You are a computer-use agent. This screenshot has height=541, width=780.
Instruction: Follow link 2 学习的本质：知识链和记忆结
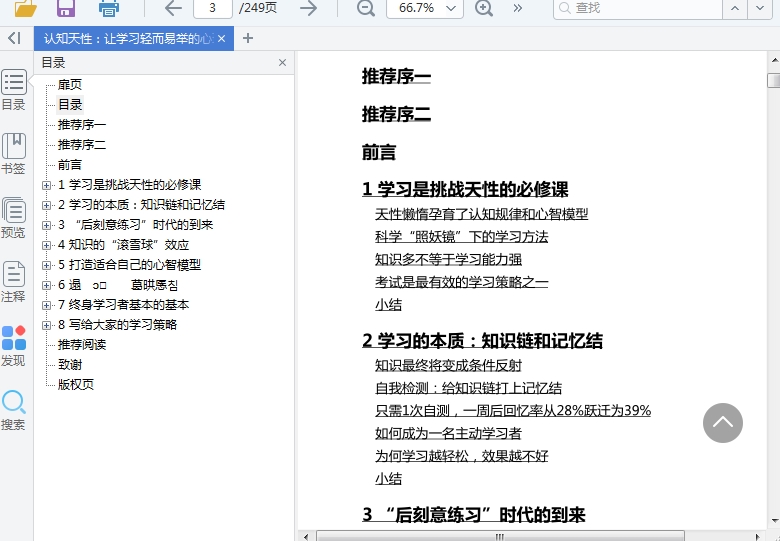pos(483,341)
